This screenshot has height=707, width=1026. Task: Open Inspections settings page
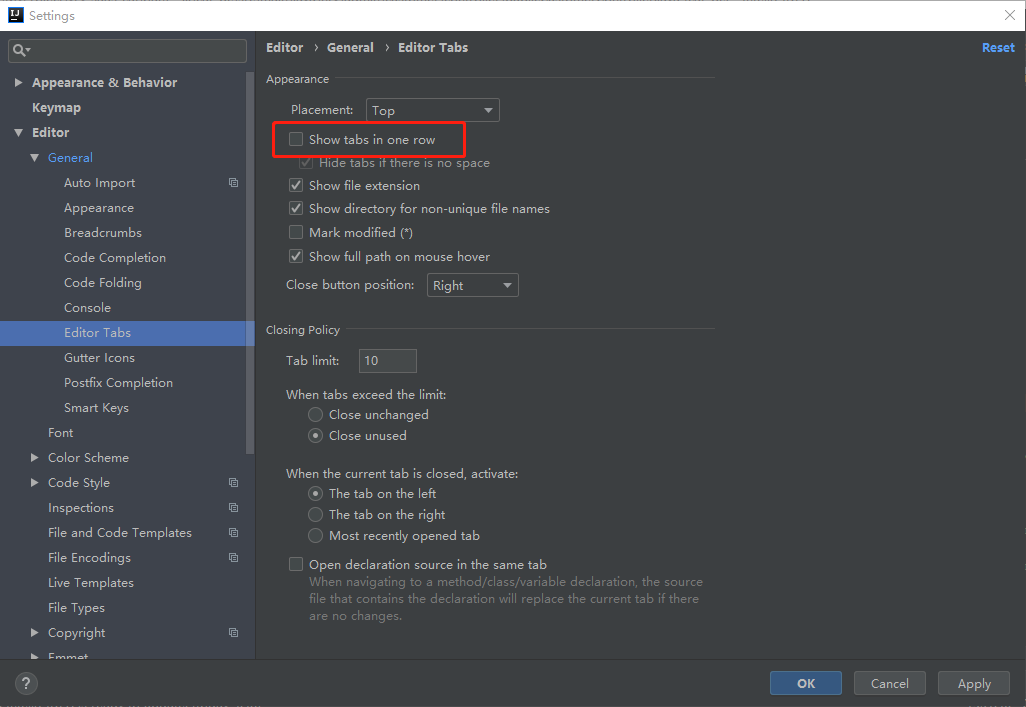81,507
